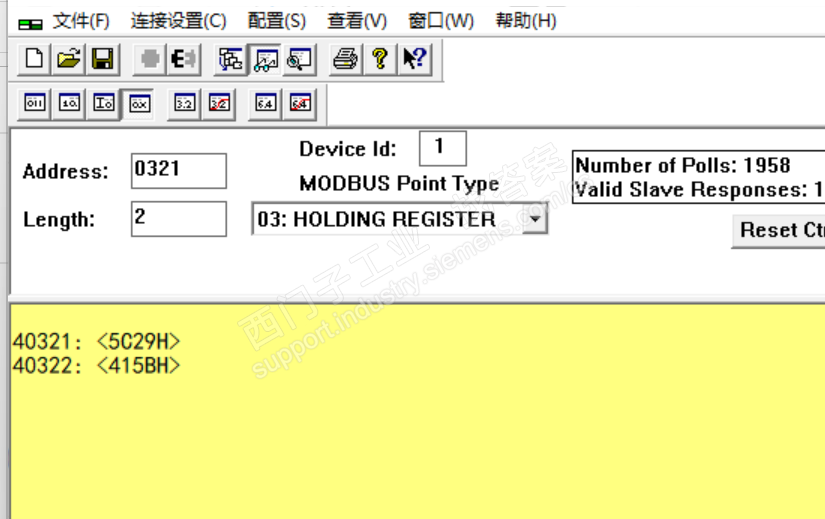The height and width of the screenshot is (519, 825).
Task: Open a file using the folder icon
Action: coord(68,59)
